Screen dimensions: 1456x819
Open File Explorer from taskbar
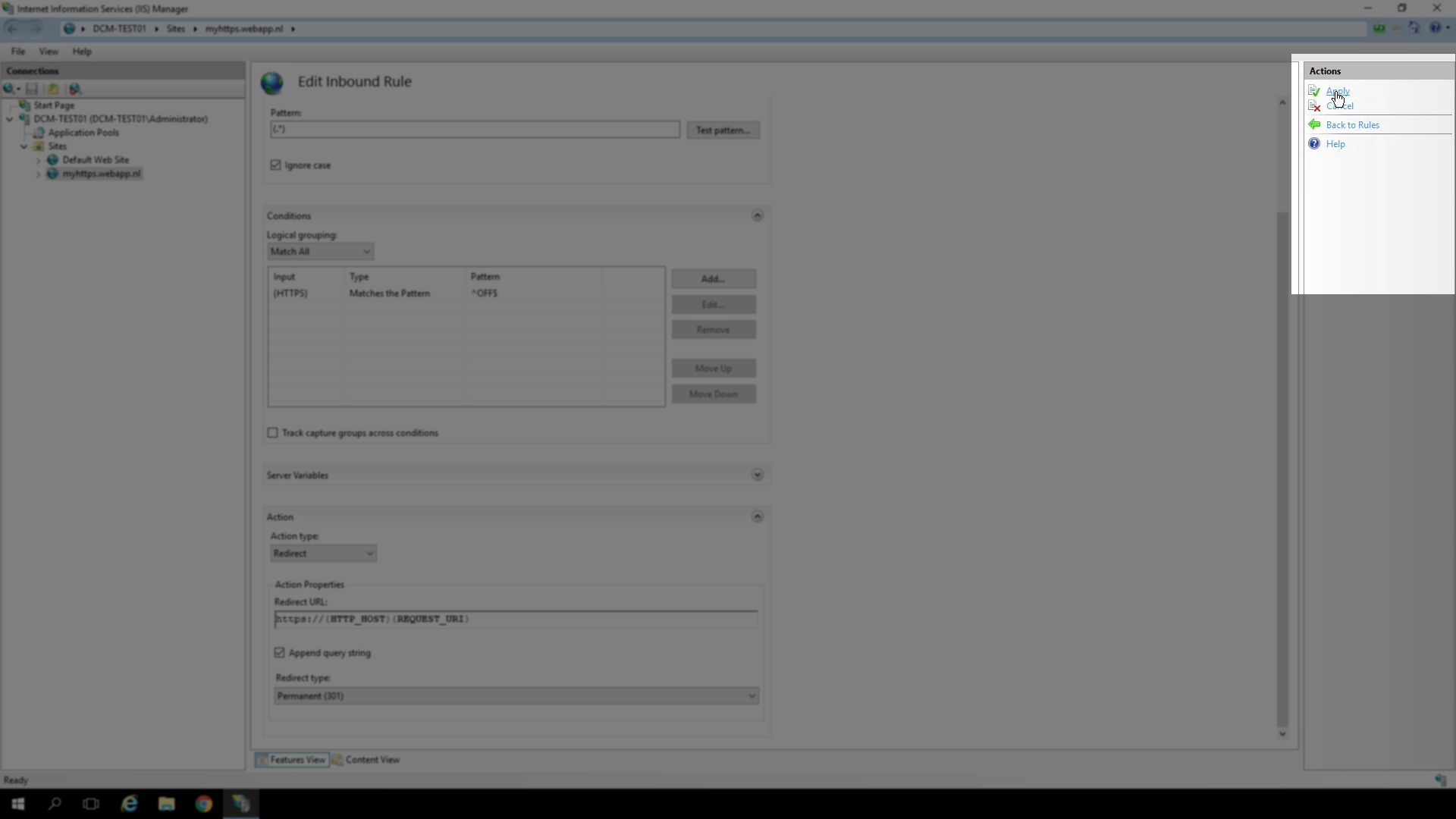click(x=166, y=804)
